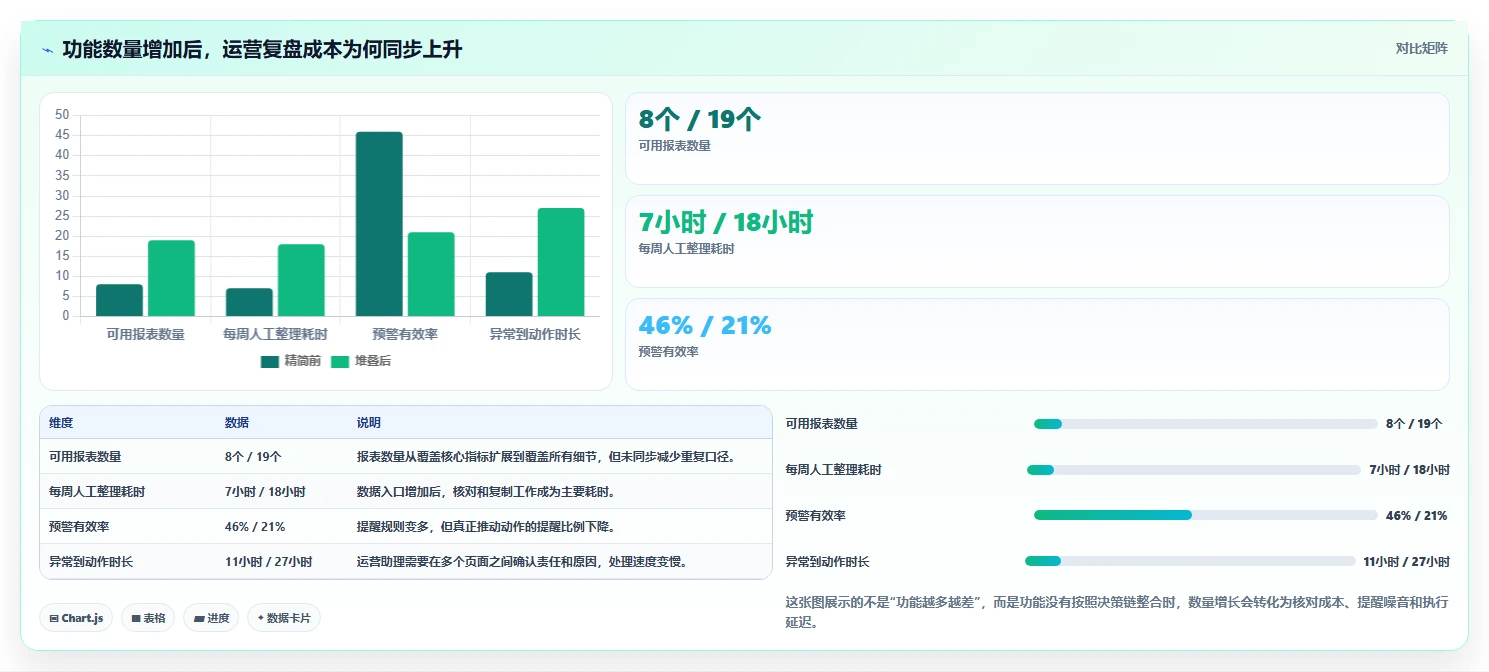Click the 预警有效率 caption under the third stat card
The width and height of the screenshot is (1489, 672).
coord(669,352)
